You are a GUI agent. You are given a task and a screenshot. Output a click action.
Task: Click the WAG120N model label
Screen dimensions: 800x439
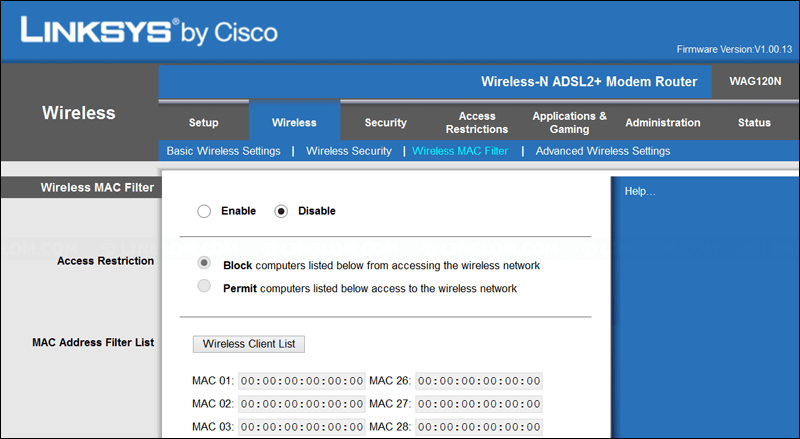click(x=755, y=82)
